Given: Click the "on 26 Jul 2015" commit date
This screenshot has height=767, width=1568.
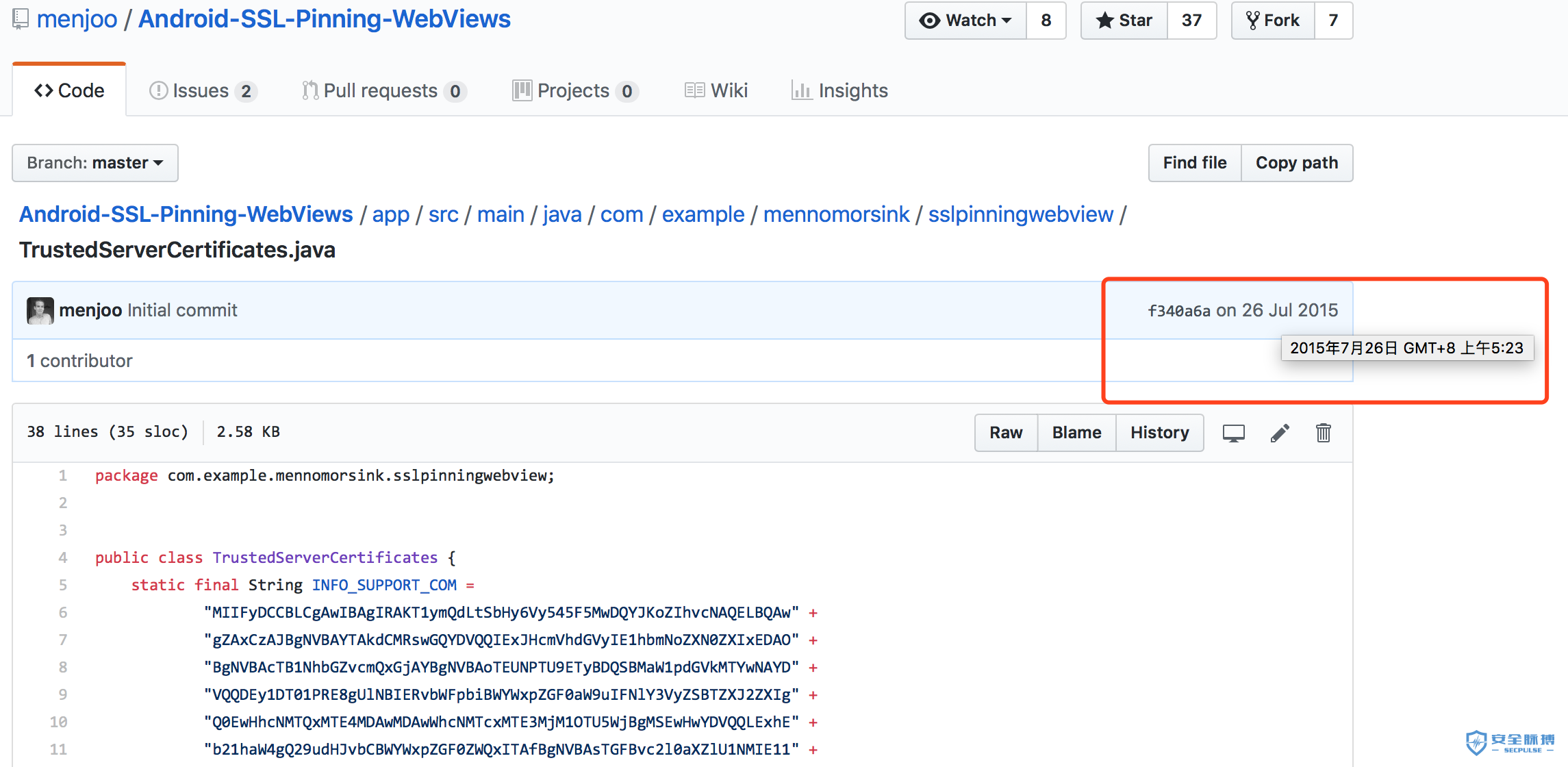Looking at the screenshot, I should coord(1277,310).
